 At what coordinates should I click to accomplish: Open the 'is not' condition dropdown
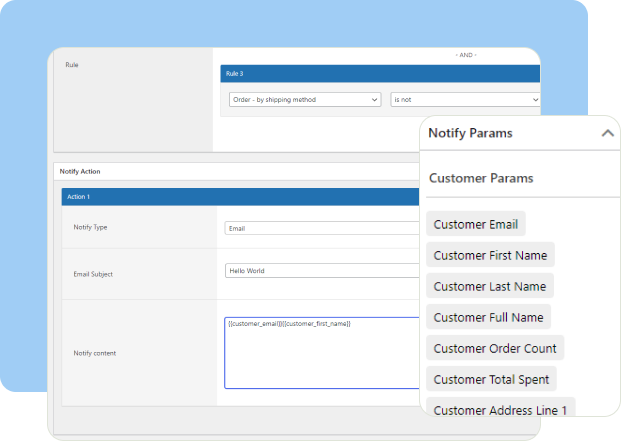coord(465,100)
